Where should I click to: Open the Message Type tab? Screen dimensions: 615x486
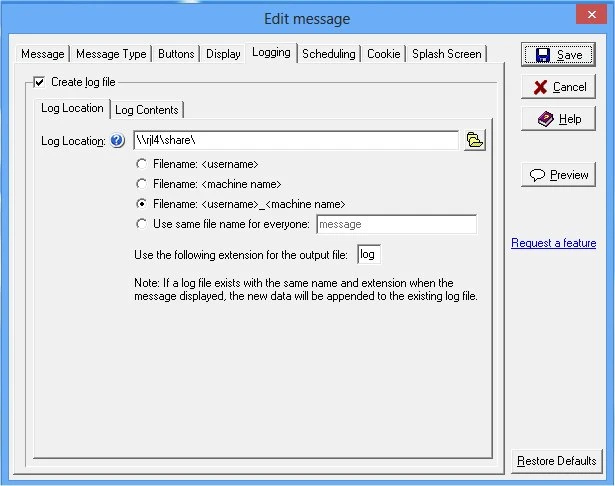111,54
